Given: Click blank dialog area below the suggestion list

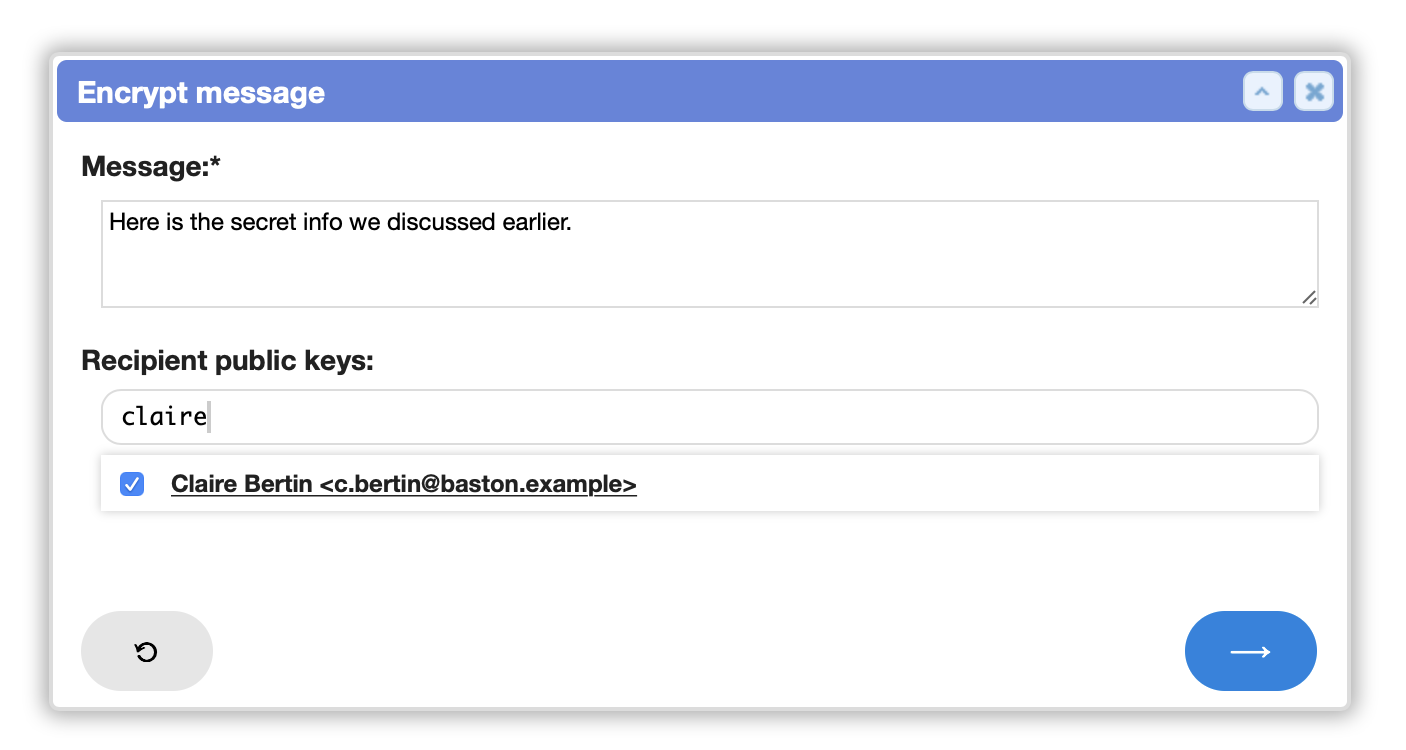Looking at the screenshot, I should pyautogui.click(x=700, y=560).
